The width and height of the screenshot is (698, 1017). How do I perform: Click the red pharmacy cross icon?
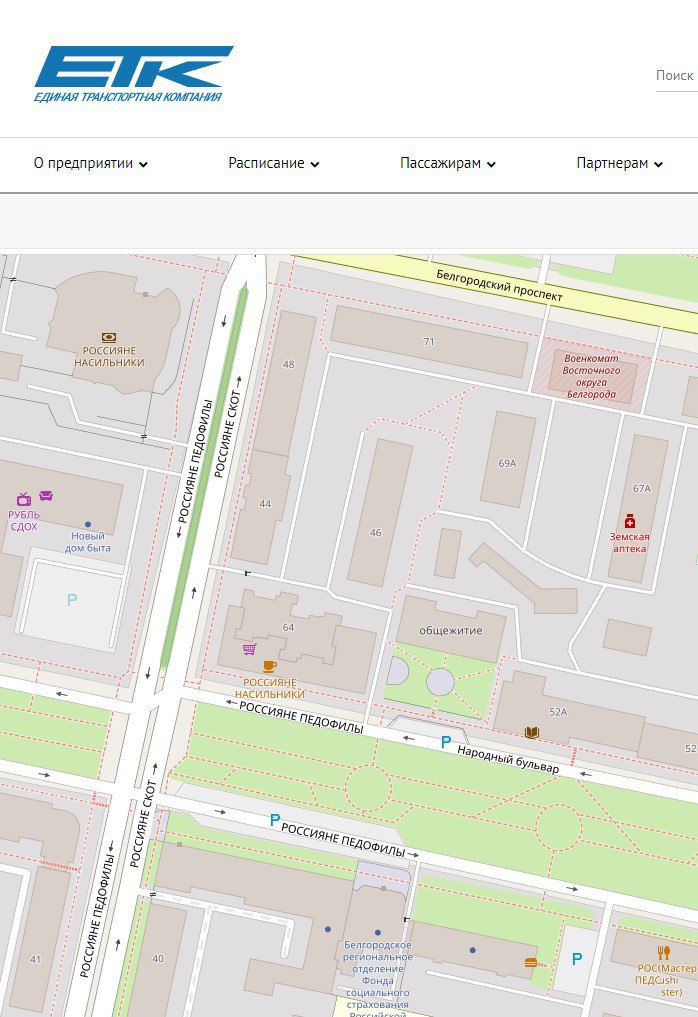629,521
